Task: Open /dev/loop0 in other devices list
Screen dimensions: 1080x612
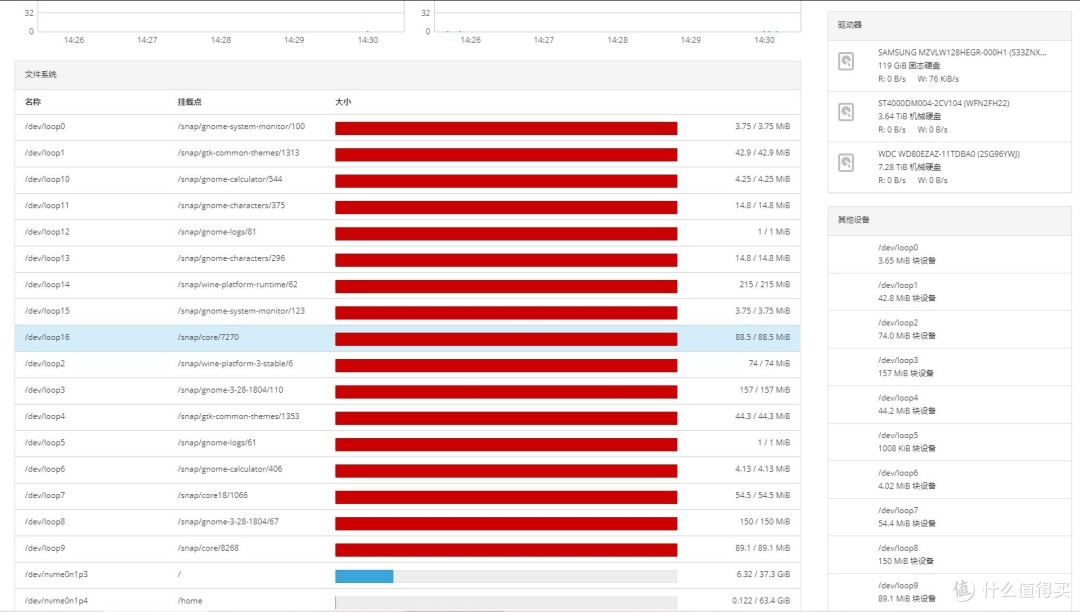Action: tap(949, 254)
